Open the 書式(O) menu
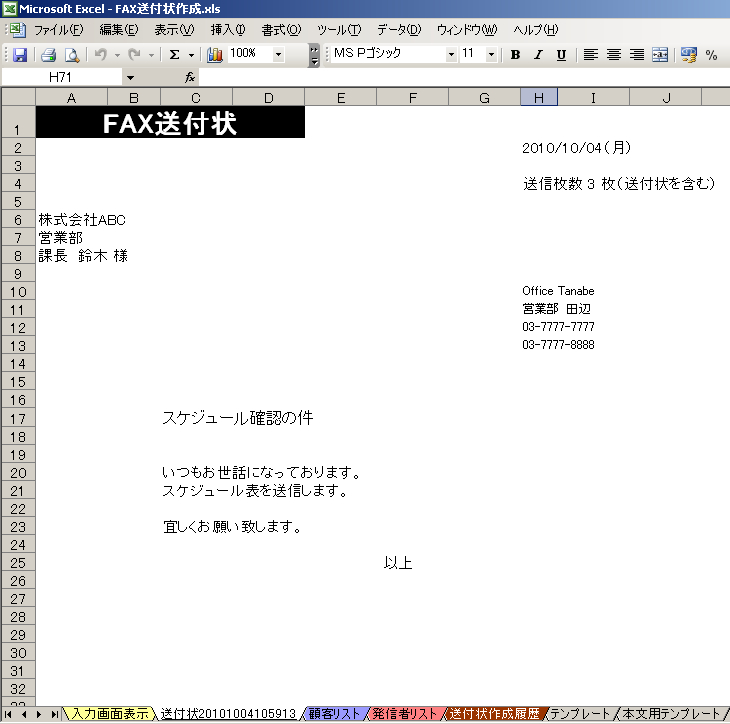 (x=281, y=30)
